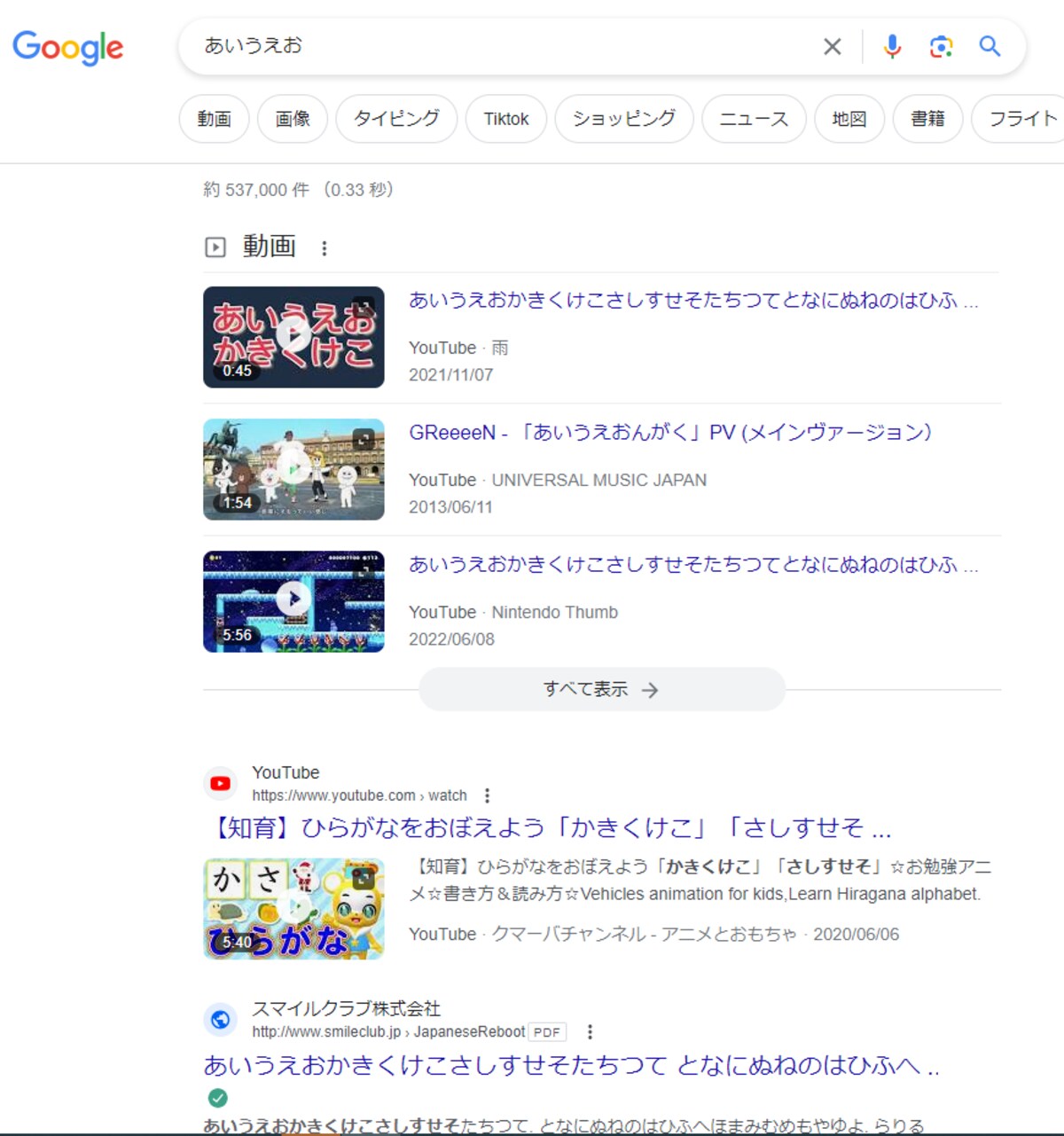Select the Tiktok filter chip
Viewport: 1064px width, 1136px height.
pyautogui.click(x=506, y=119)
